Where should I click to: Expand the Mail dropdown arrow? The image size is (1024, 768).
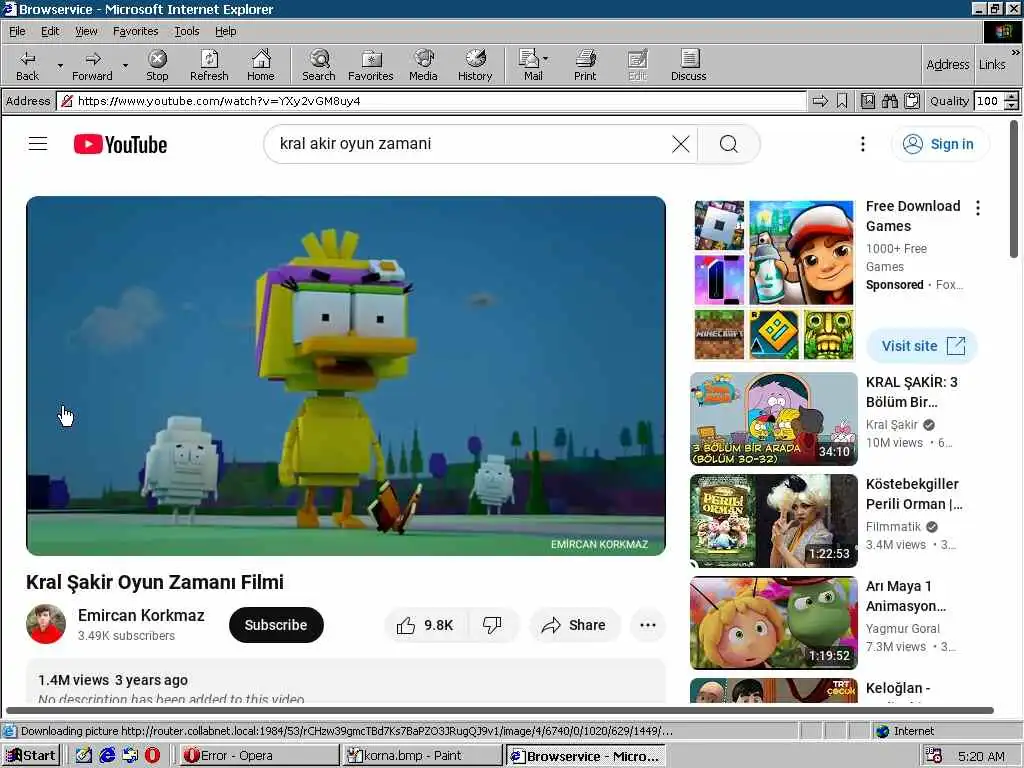coord(545,59)
